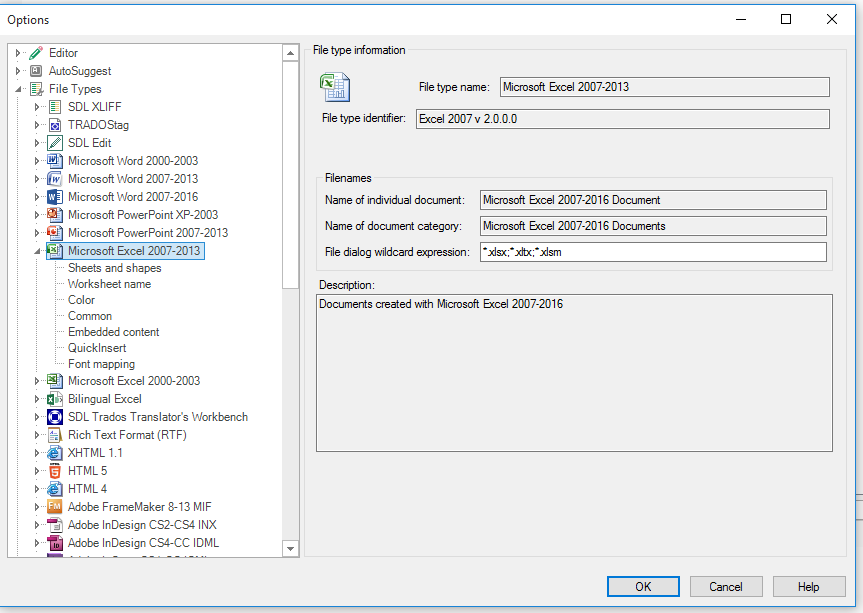Click the Bilingual Excel icon
Image resolution: width=863 pixels, height=613 pixels.
[55, 399]
